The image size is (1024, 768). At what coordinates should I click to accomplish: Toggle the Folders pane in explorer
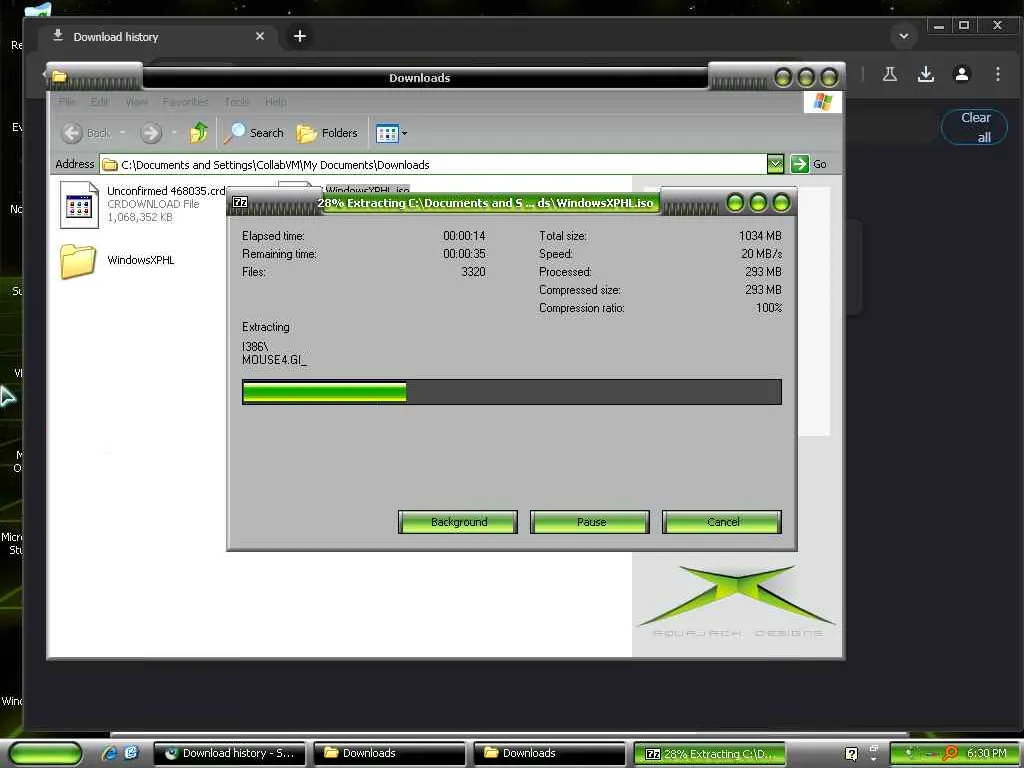point(327,133)
